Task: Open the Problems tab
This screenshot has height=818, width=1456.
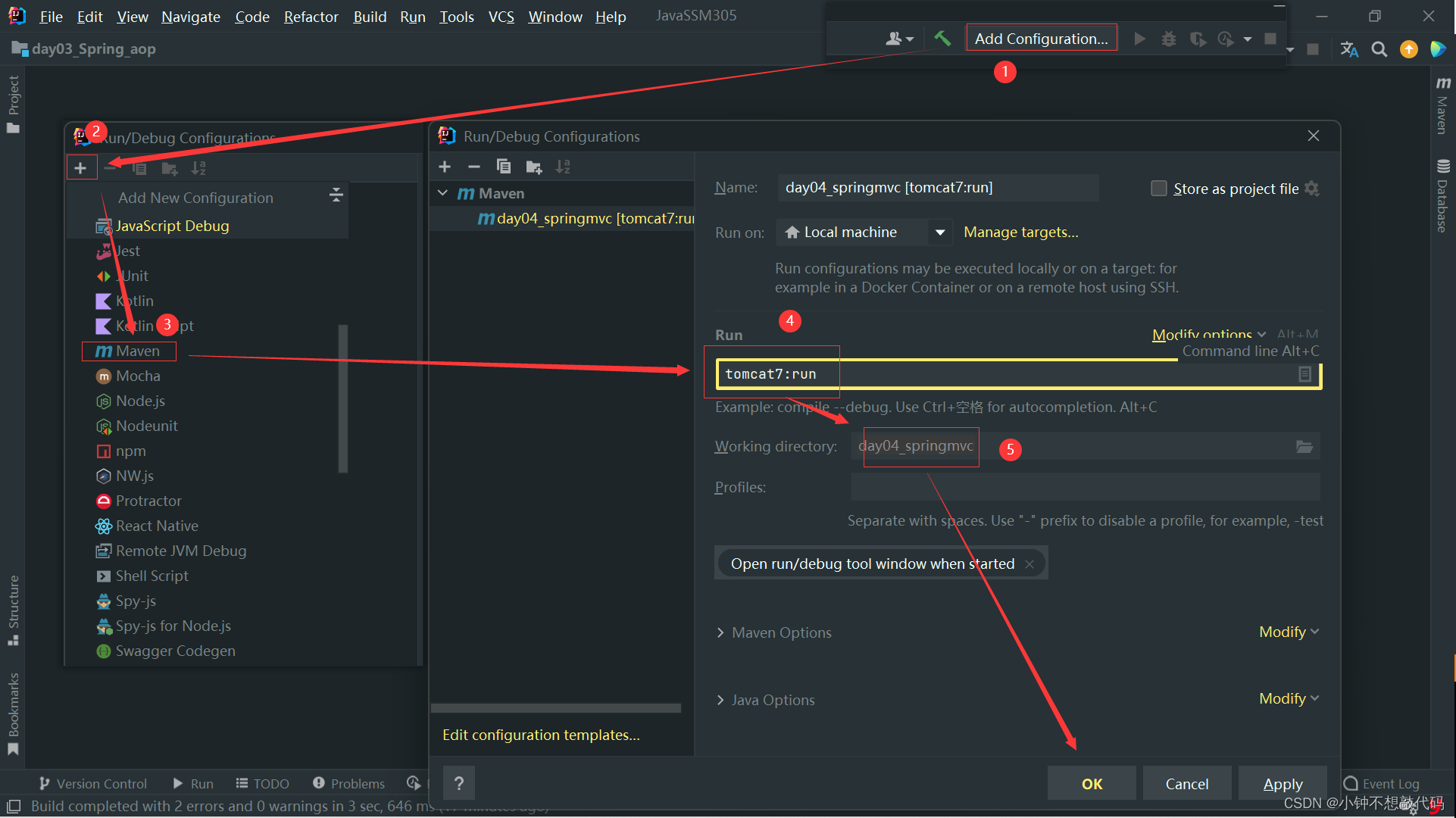Action: click(349, 783)
